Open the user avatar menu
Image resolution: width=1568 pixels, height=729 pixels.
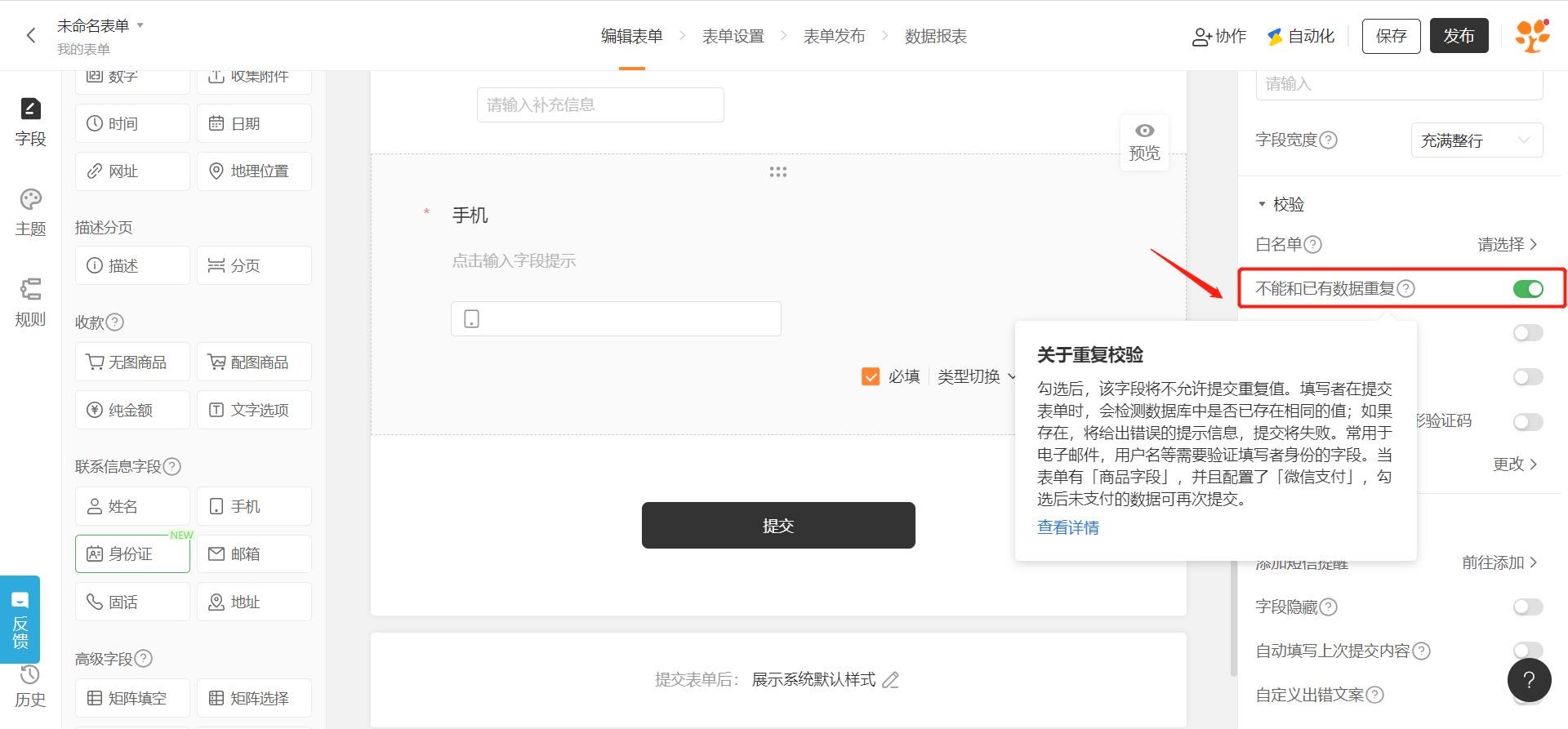pos(1533,35)
